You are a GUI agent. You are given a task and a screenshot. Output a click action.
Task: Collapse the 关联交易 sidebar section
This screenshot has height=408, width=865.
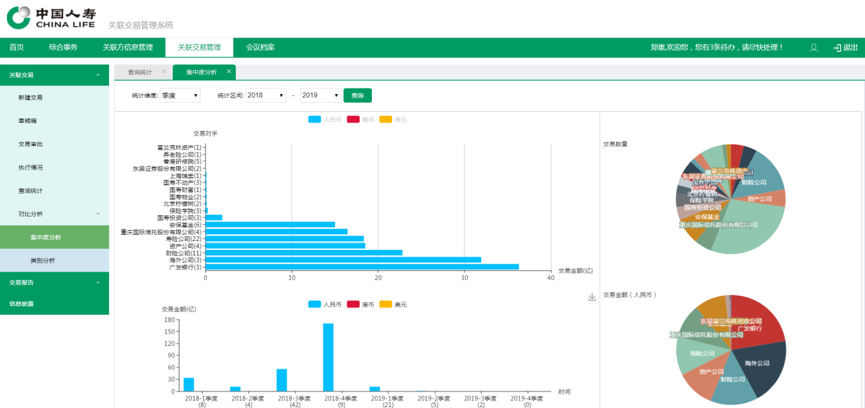pos(97,75)
